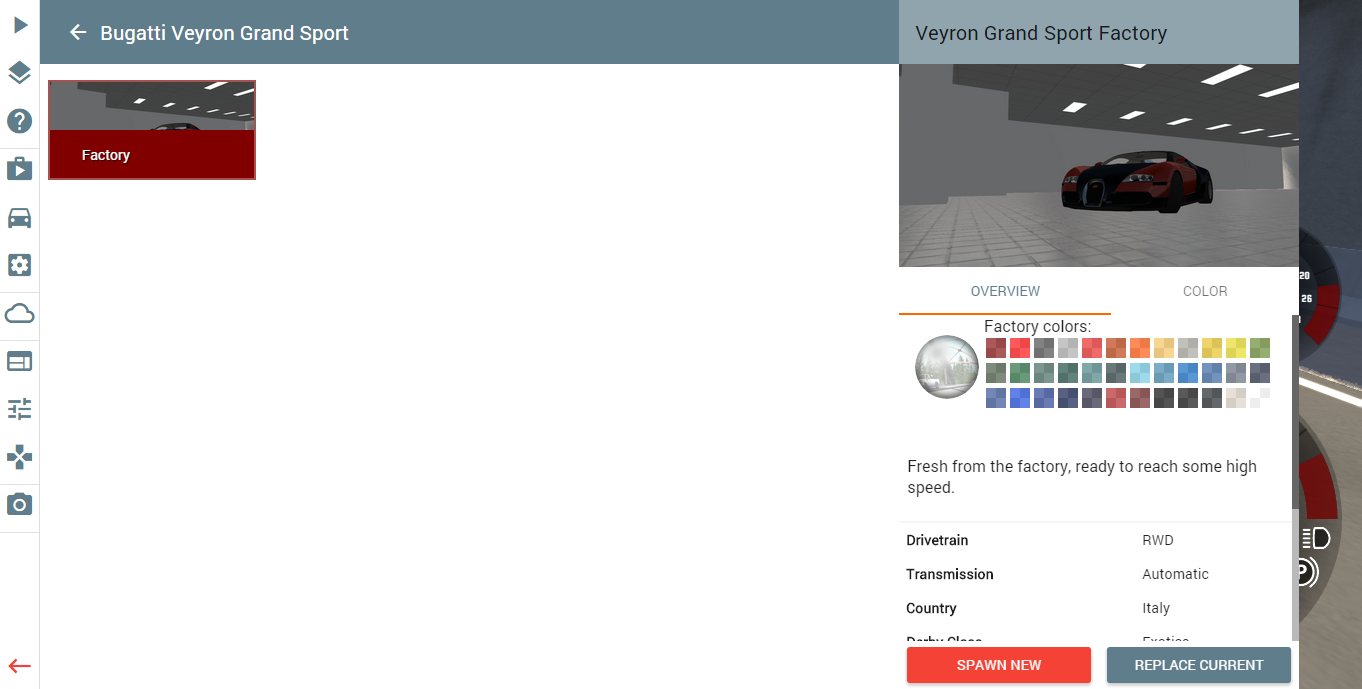Click the 'Italy' country value
The width and height of the screenshot is (1362, 689).
click(x=1156, y=608)
